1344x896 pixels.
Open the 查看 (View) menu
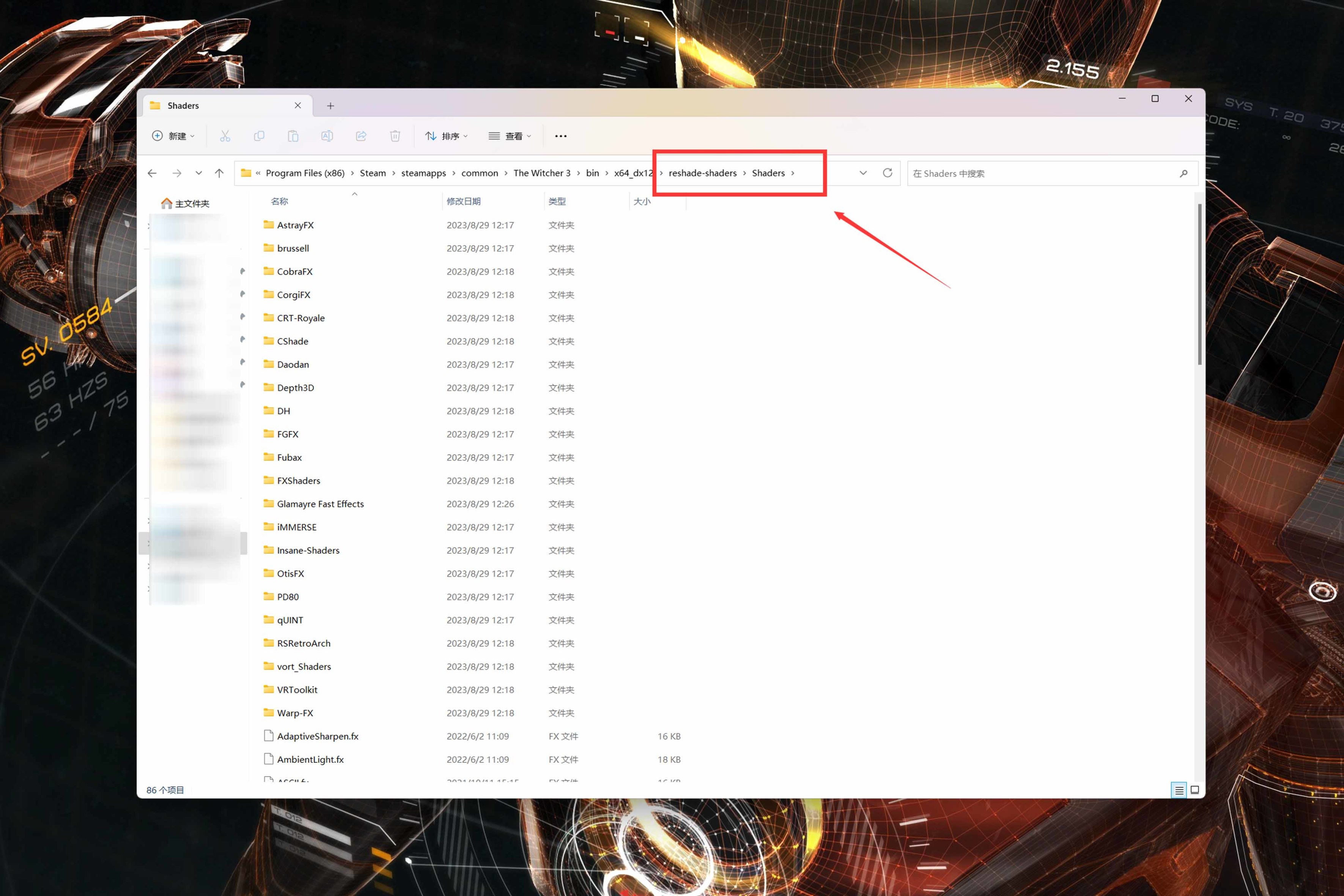510,136
